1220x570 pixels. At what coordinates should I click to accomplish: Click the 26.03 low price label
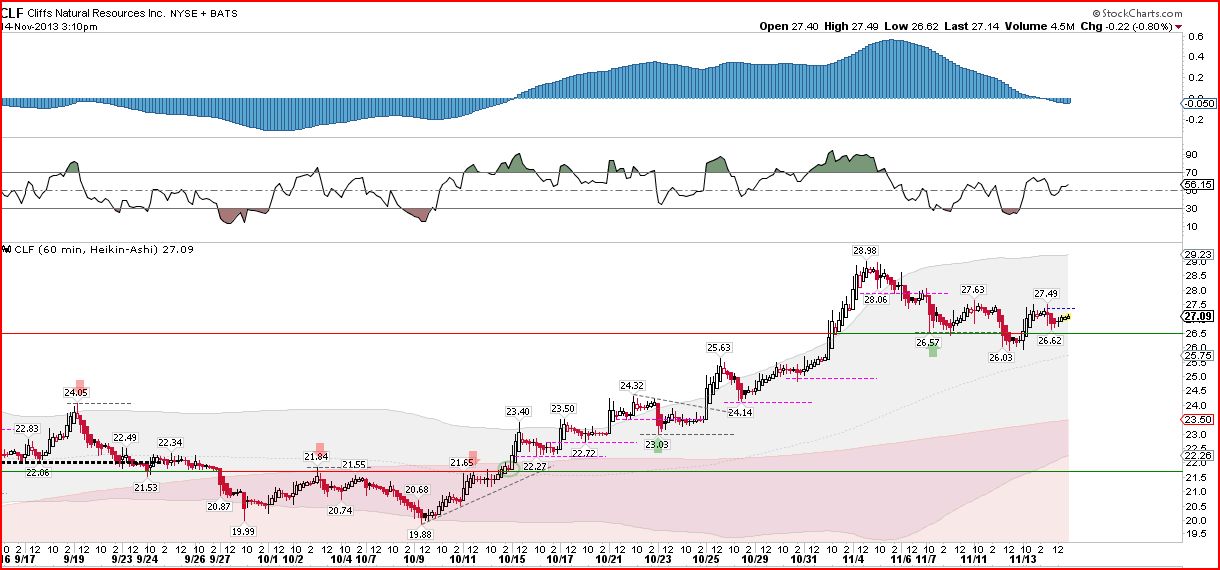tap(1000, 356)
